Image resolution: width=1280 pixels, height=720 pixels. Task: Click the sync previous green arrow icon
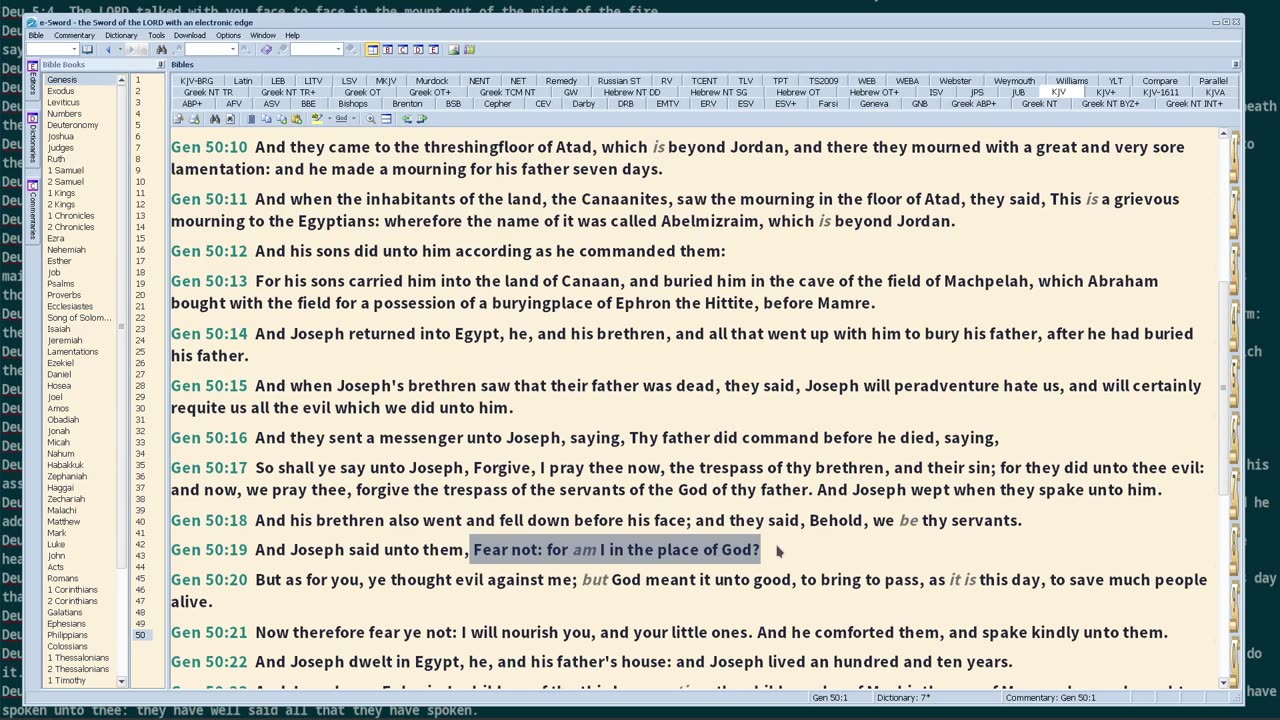pos(406,119)
